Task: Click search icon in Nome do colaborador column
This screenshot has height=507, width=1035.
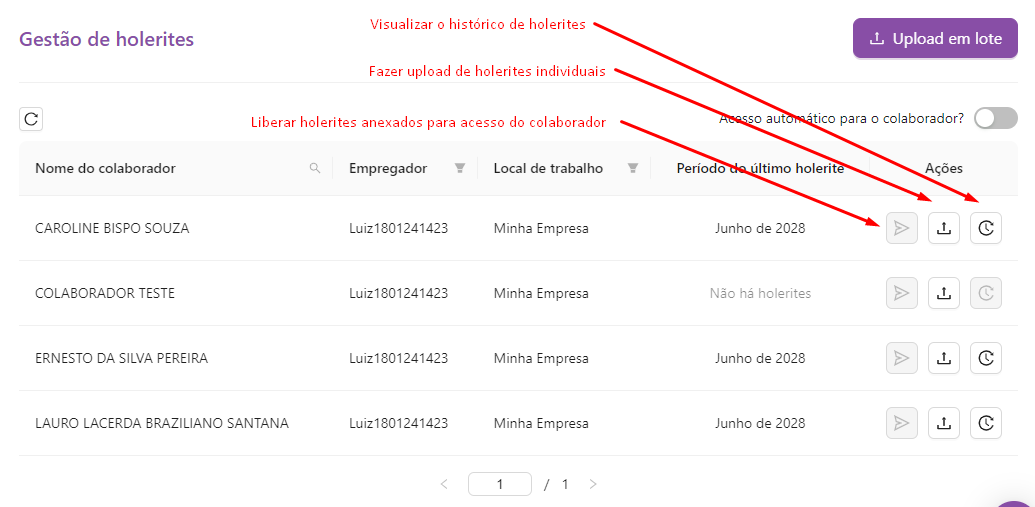Action: coord(315,168)
